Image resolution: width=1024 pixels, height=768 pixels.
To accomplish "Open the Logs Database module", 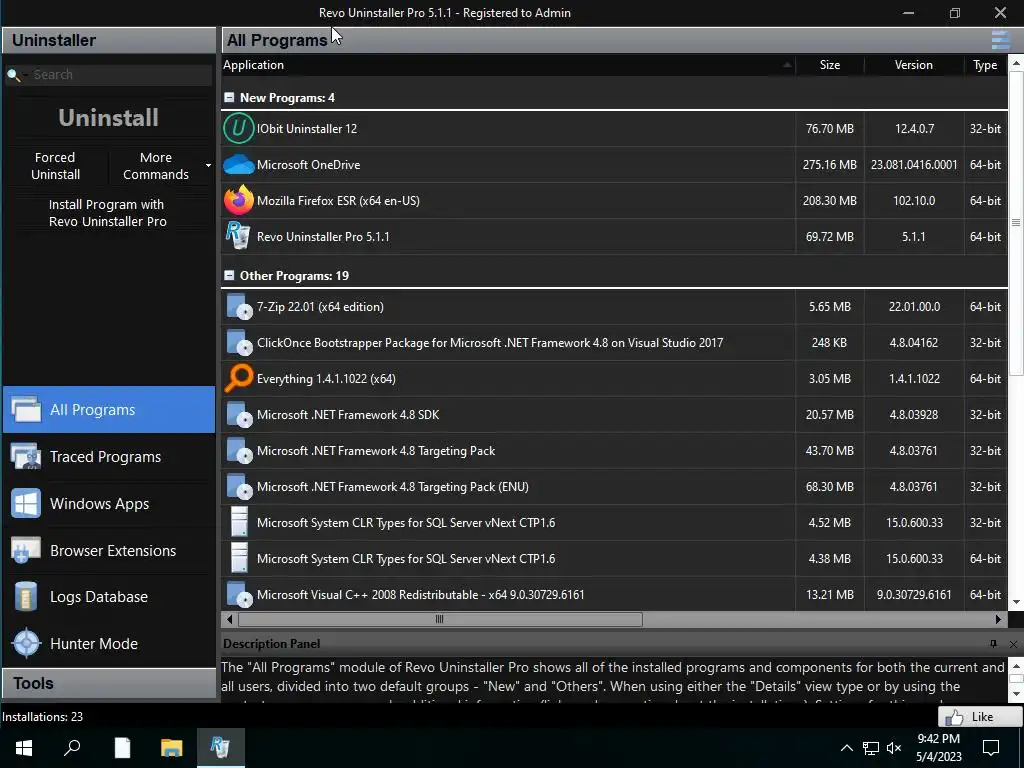I will 109,597.
